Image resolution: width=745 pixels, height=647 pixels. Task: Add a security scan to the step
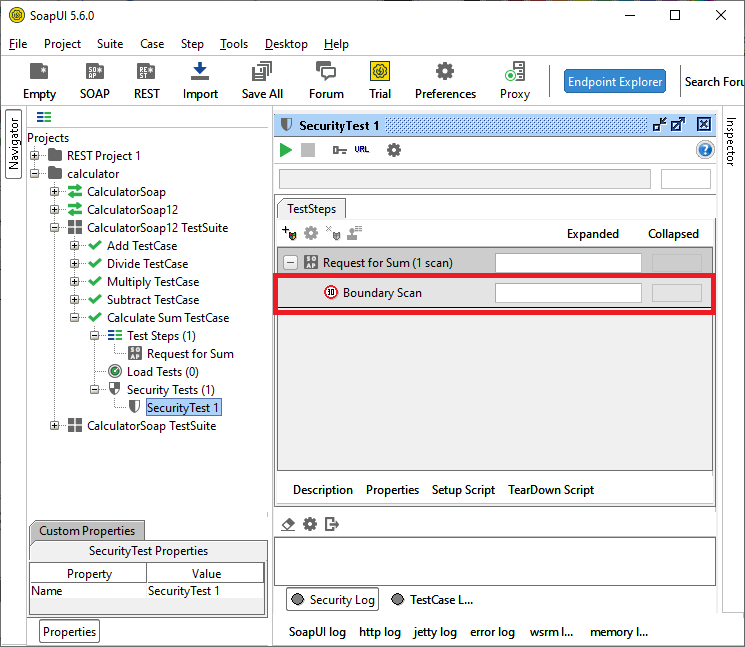(289, 233)
